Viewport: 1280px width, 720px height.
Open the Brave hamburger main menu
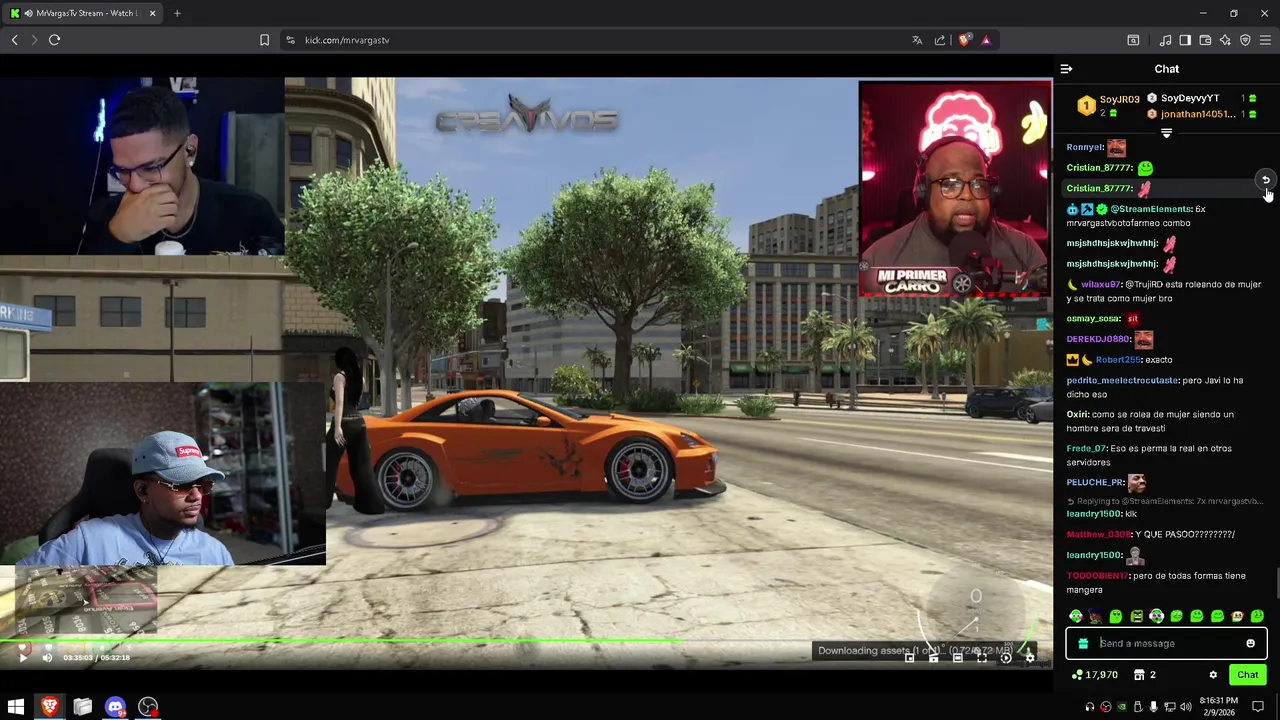point(1265,40)
